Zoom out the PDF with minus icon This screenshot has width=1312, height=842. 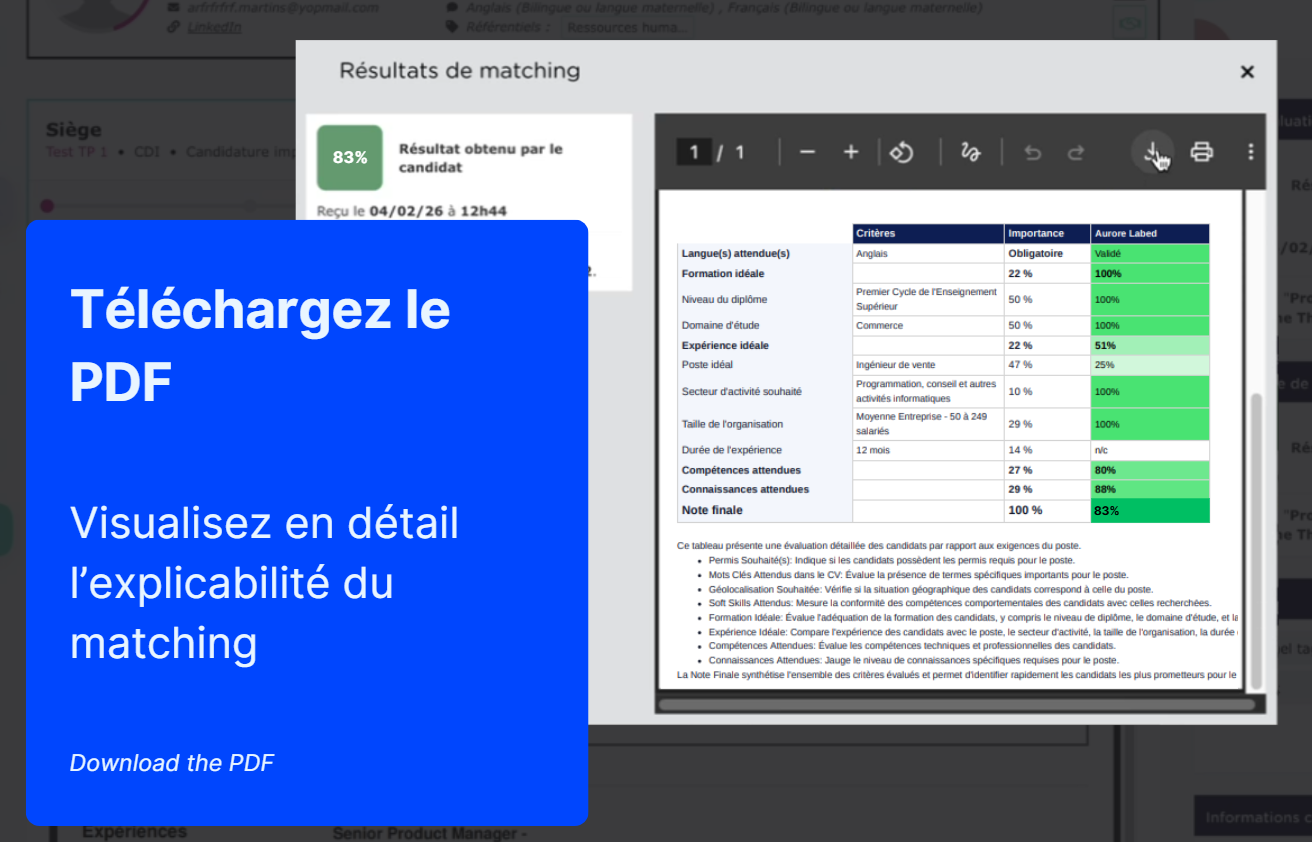808,152
